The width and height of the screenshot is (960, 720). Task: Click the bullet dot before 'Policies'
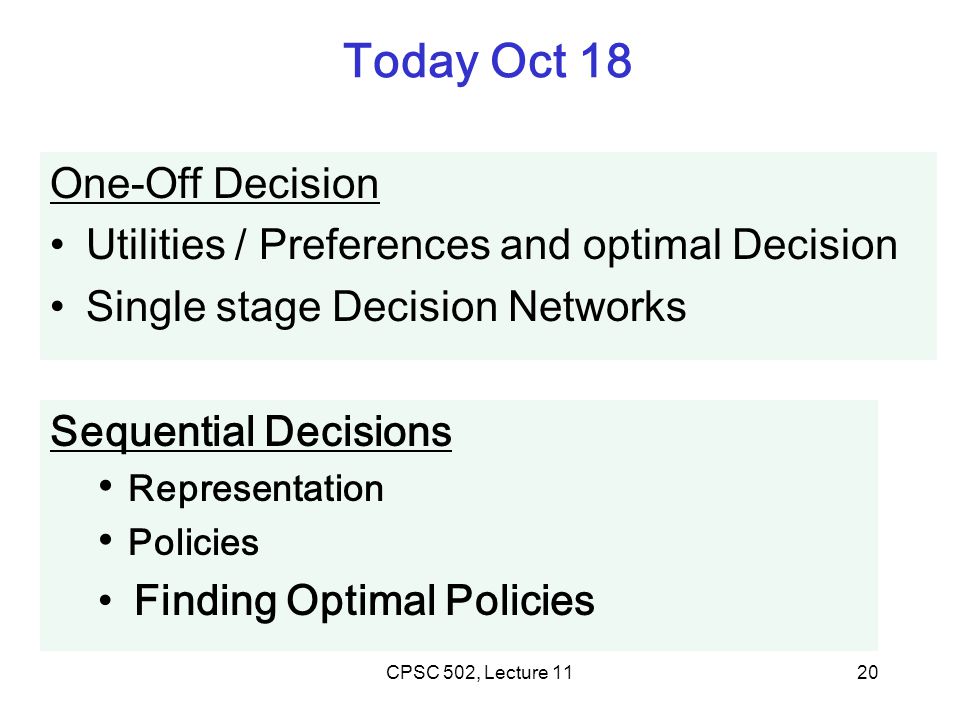click(106, 540)
